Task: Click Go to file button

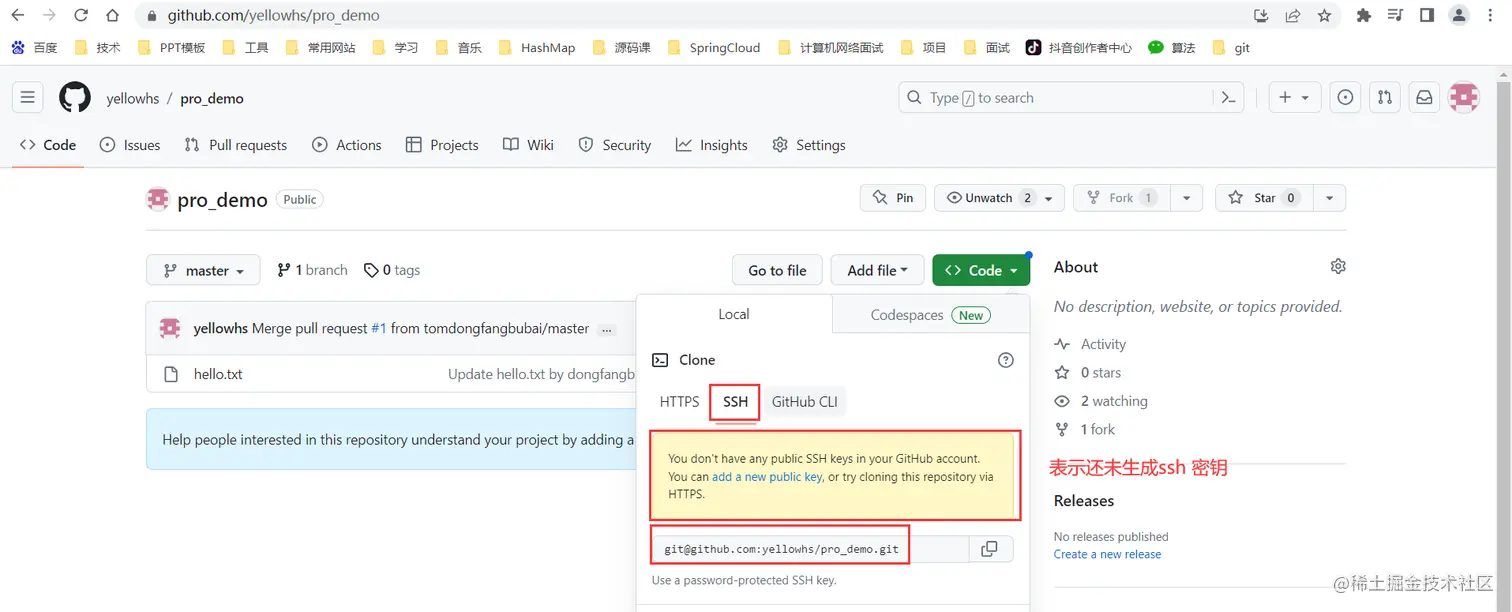Action: pyautogui.click(x=777, y=270)
